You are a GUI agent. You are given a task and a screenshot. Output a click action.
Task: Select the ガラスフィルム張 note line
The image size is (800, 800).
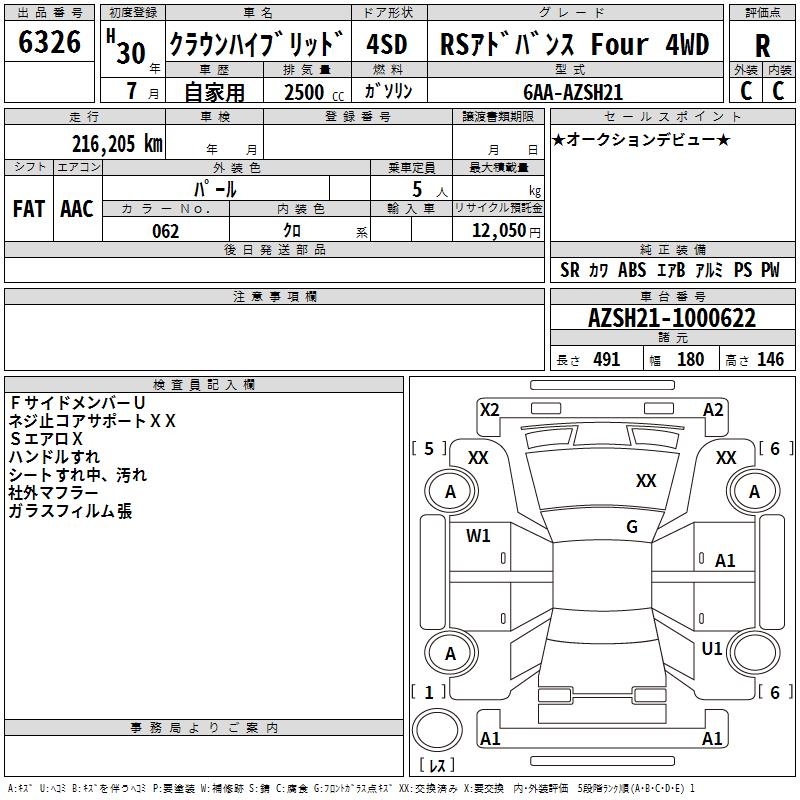[x=70, y=511]
